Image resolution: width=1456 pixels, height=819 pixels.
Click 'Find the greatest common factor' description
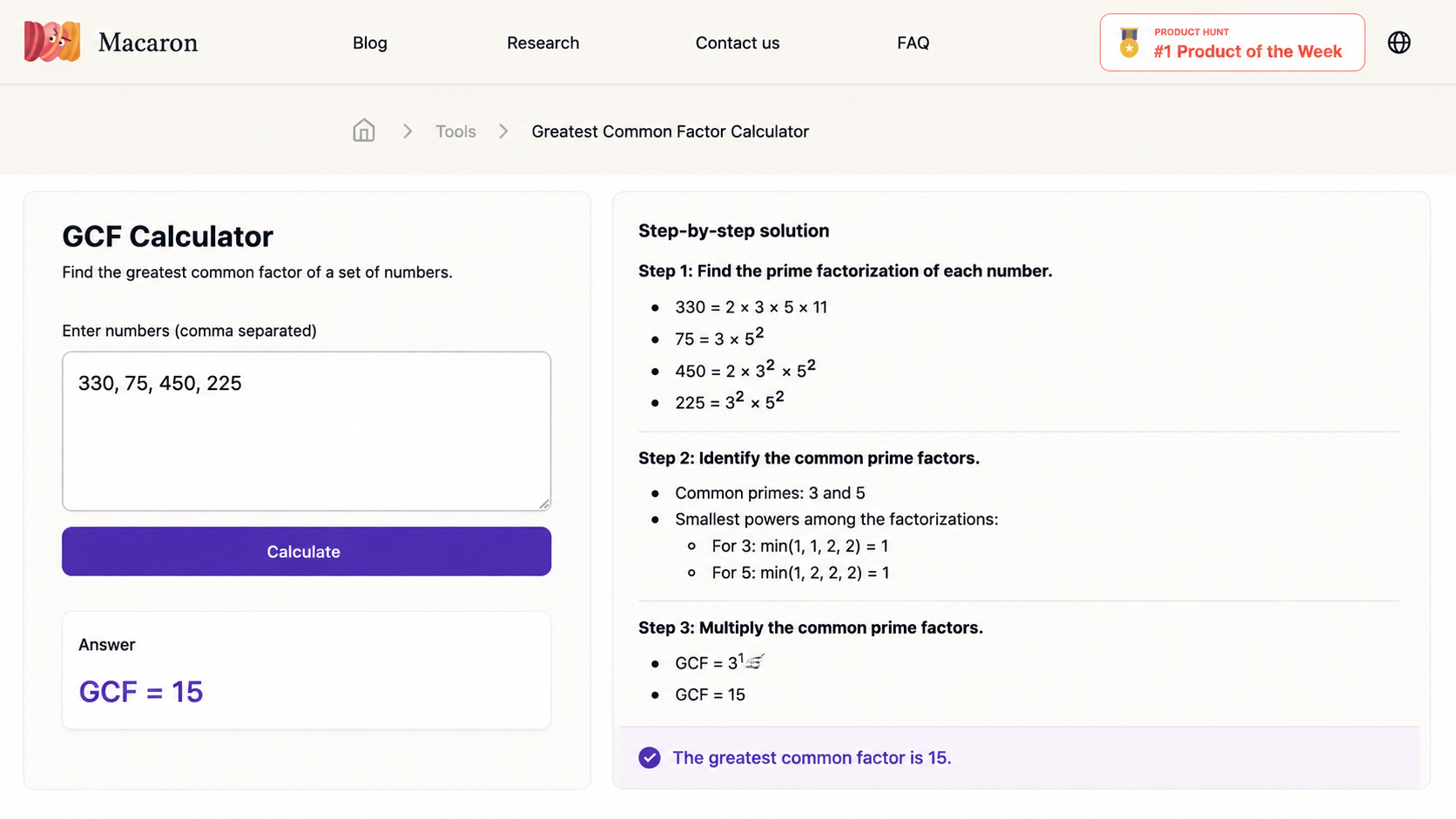[x=257, y=272]
